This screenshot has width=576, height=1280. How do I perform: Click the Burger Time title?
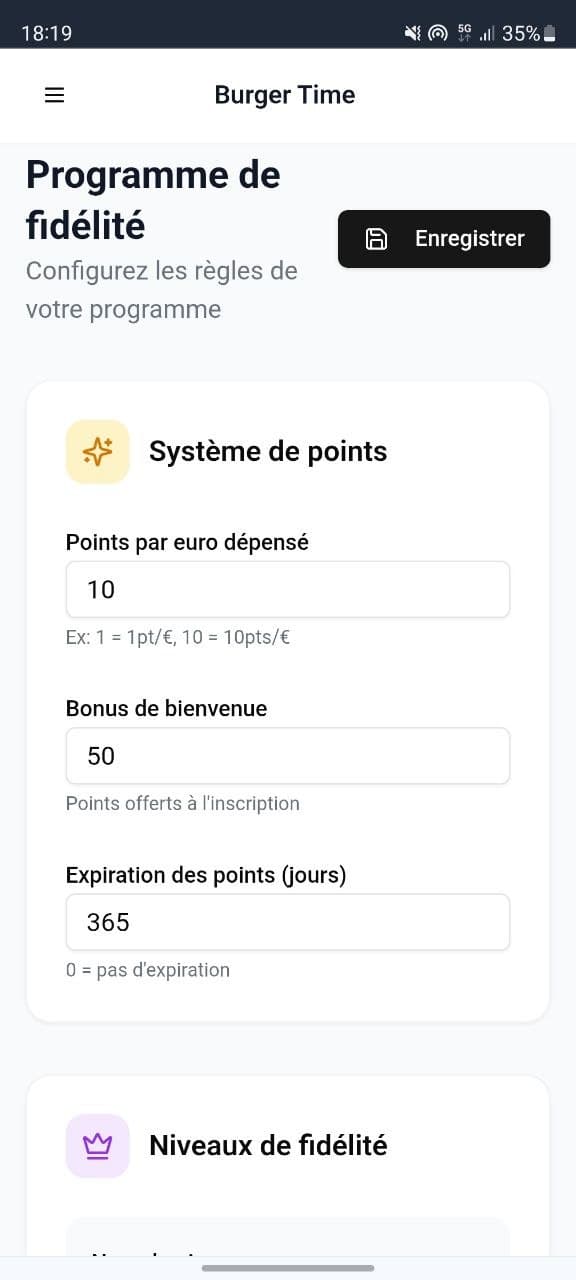coord(284,94)
